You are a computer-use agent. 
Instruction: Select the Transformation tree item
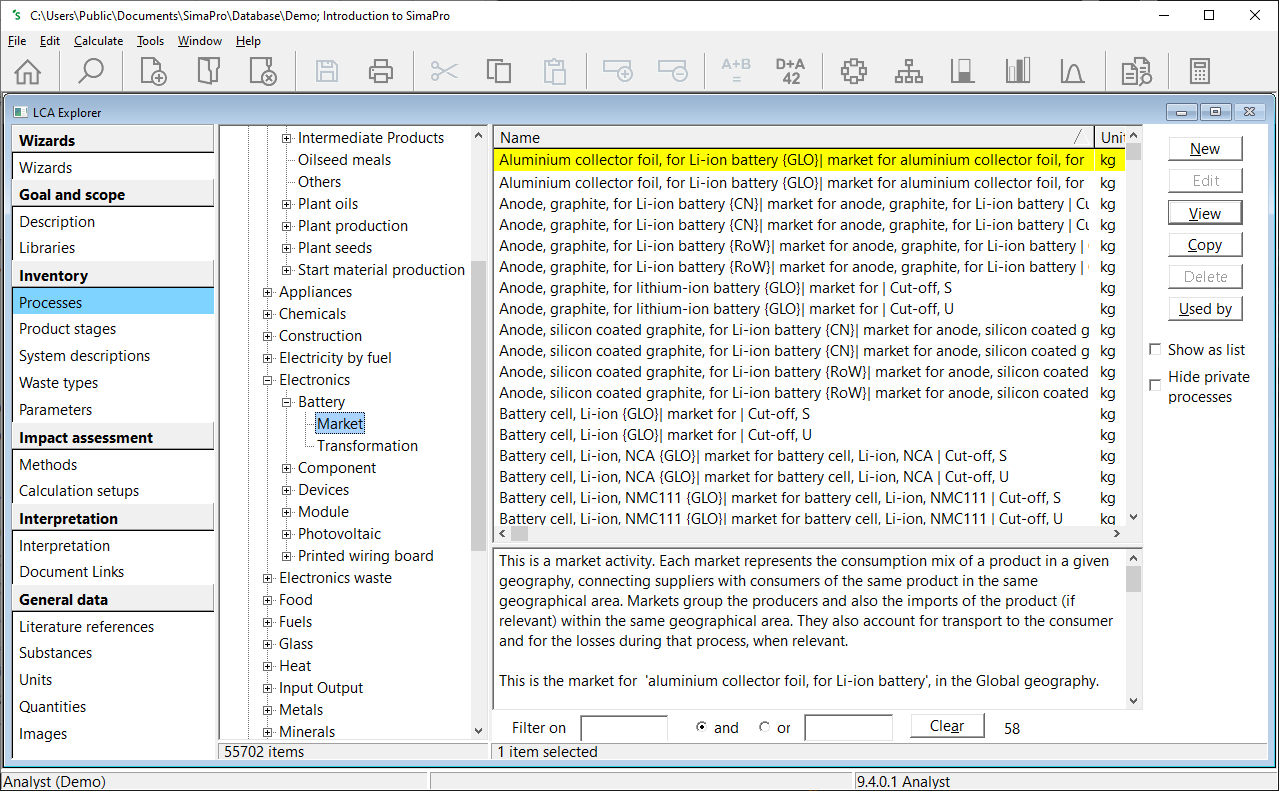click(367, 446)
